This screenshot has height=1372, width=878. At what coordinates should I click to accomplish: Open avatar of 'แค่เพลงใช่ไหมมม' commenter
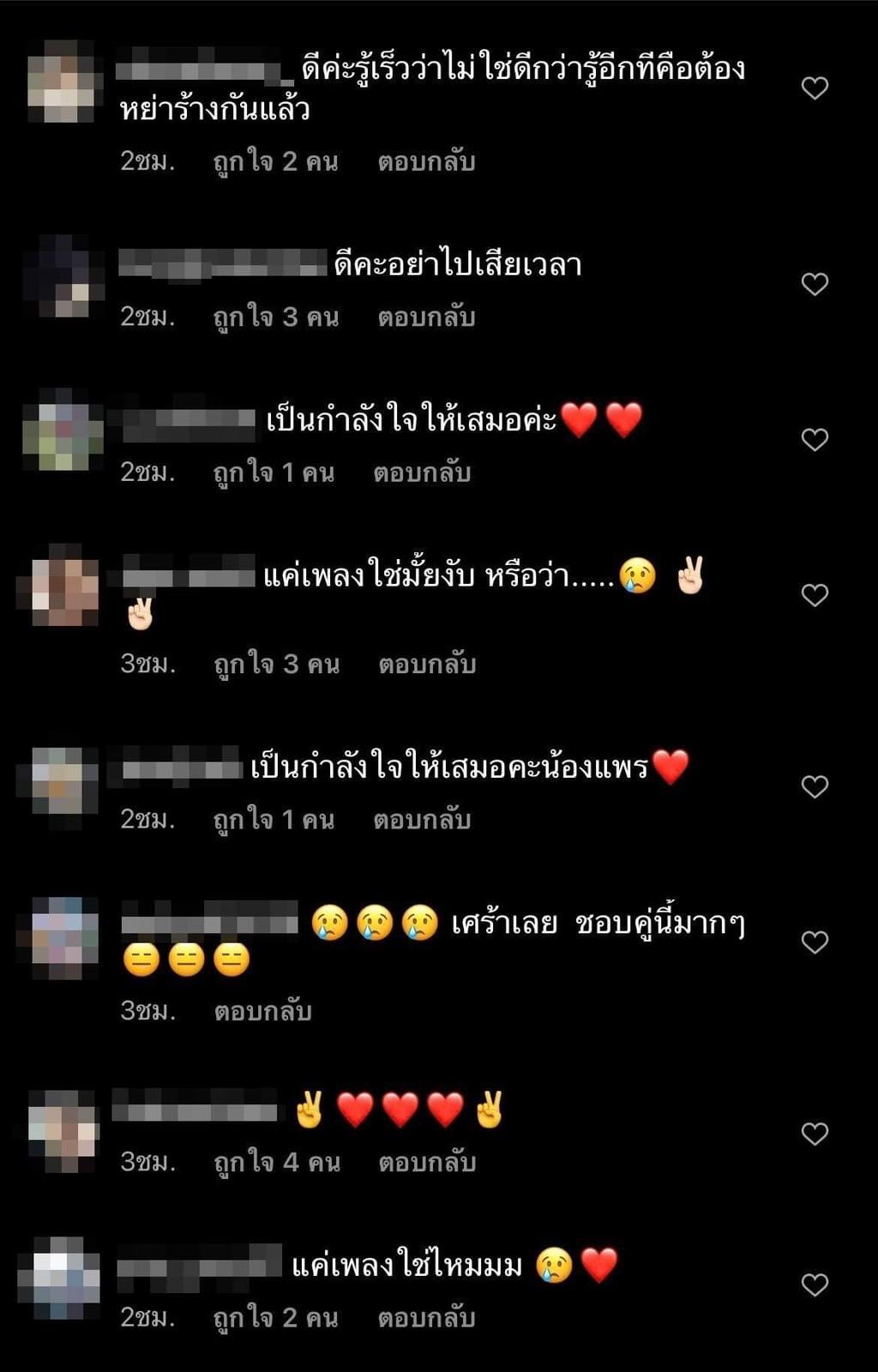(59, 1278)
